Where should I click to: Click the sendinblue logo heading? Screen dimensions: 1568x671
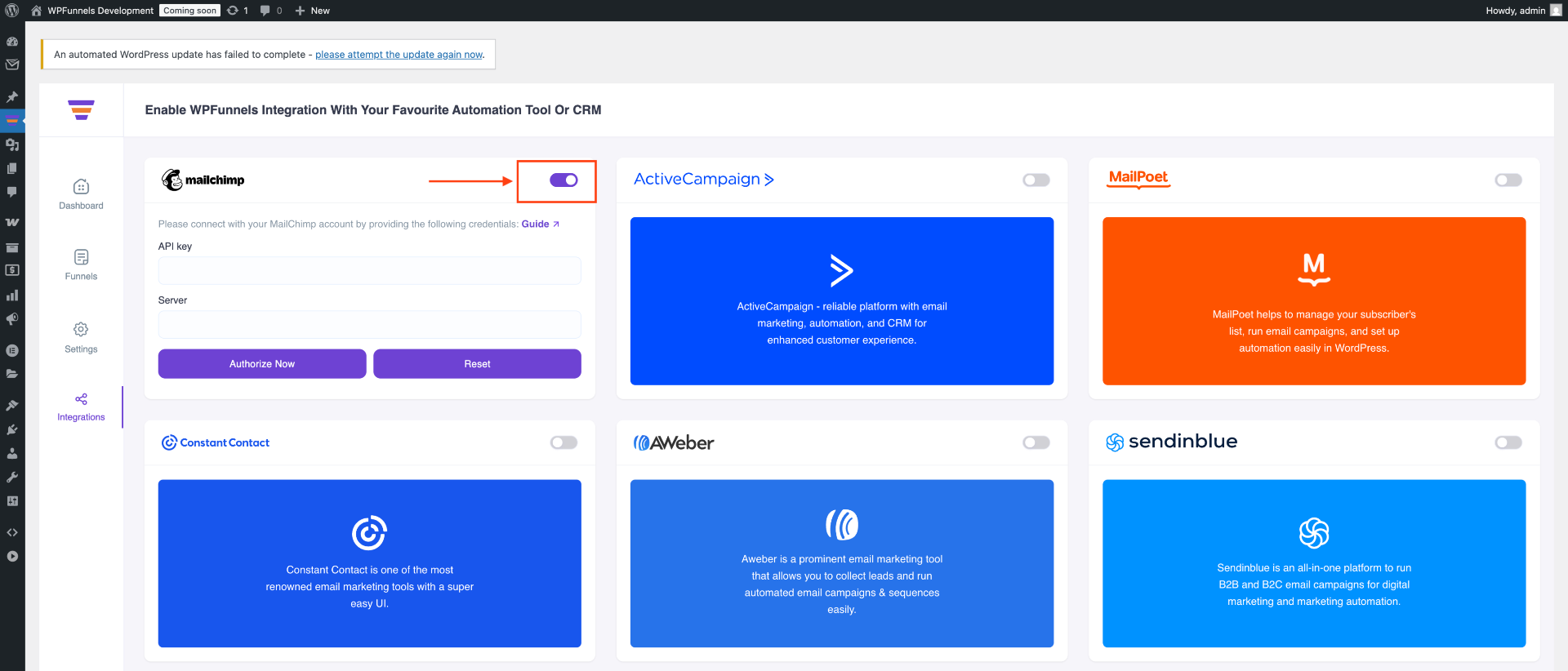click(x=1172, y=442)
